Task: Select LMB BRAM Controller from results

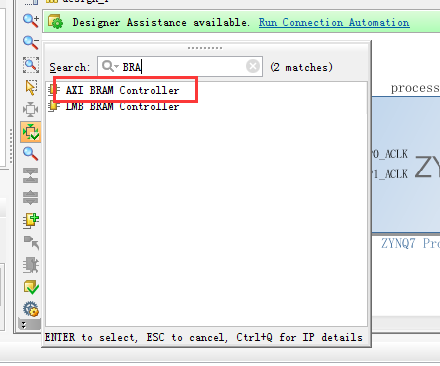Action: coord(122,107)
